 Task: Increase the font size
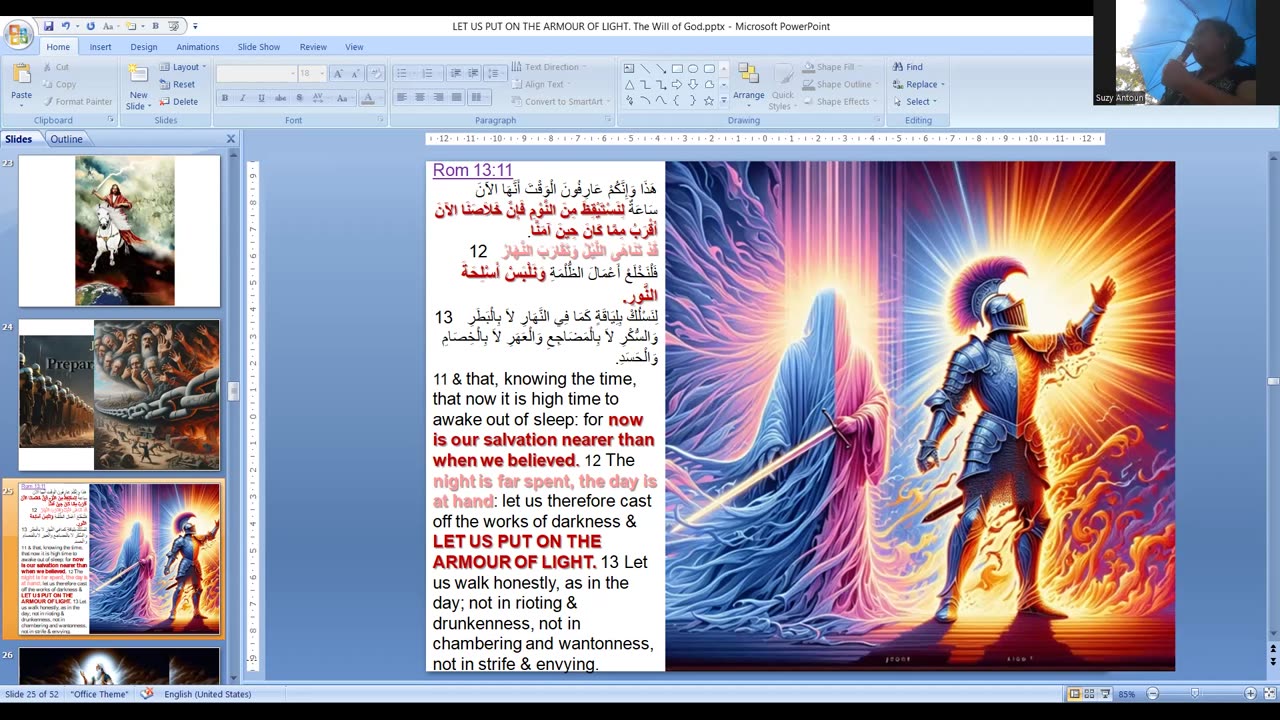(x=338, y=74)
